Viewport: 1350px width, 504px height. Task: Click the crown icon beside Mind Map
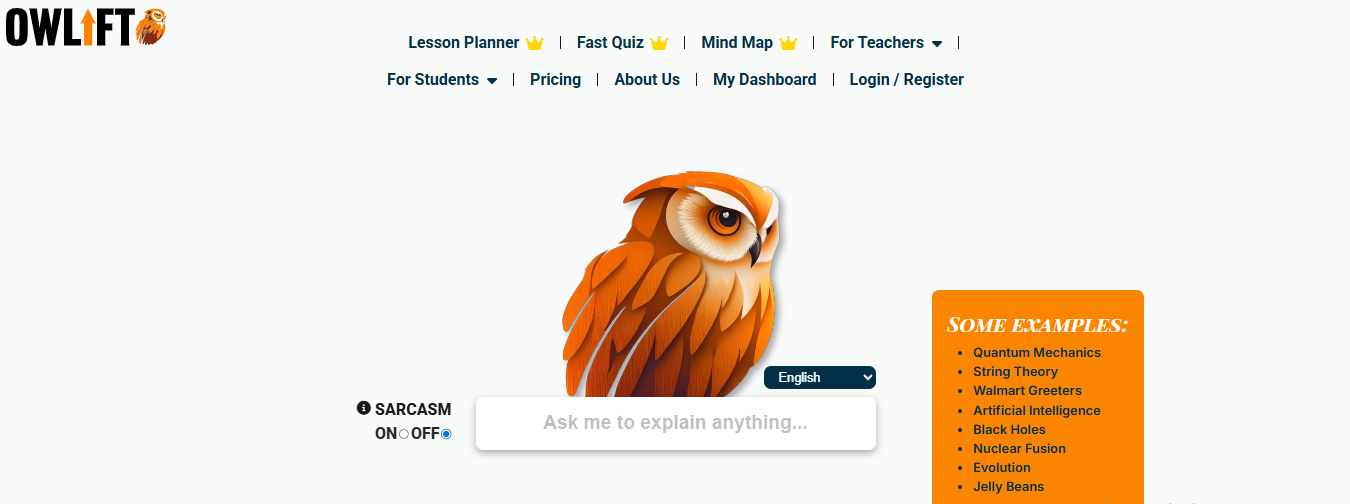(x=788, y=43)
